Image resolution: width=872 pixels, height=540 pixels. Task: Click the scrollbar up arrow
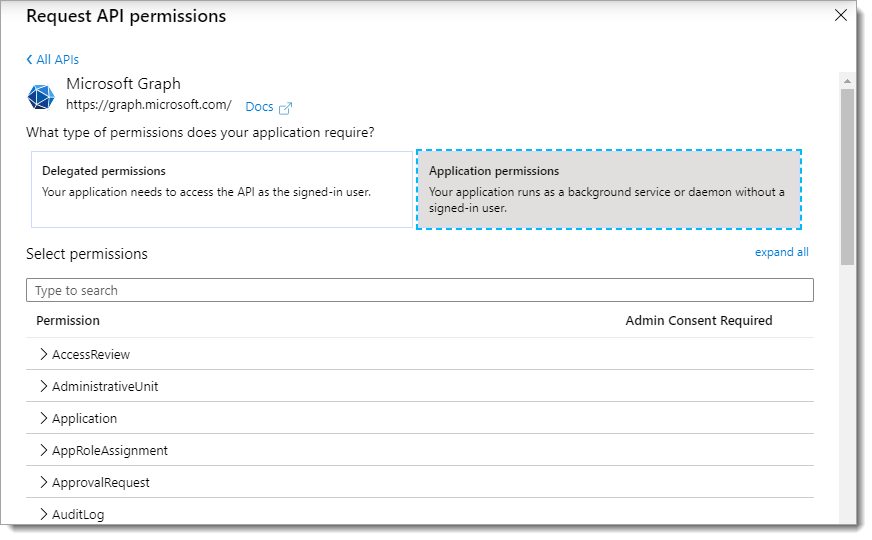point(847,80)
